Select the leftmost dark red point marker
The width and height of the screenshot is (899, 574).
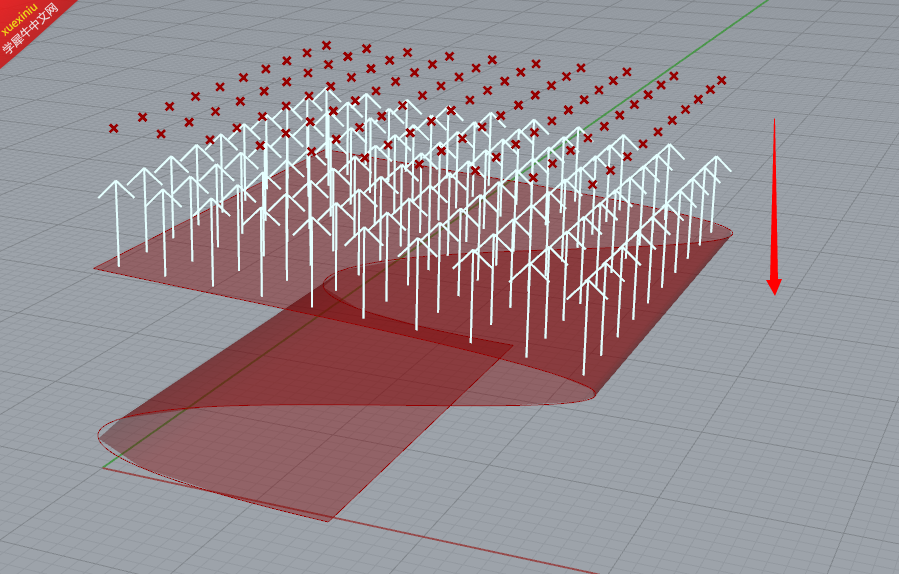(x=114, y=128)
